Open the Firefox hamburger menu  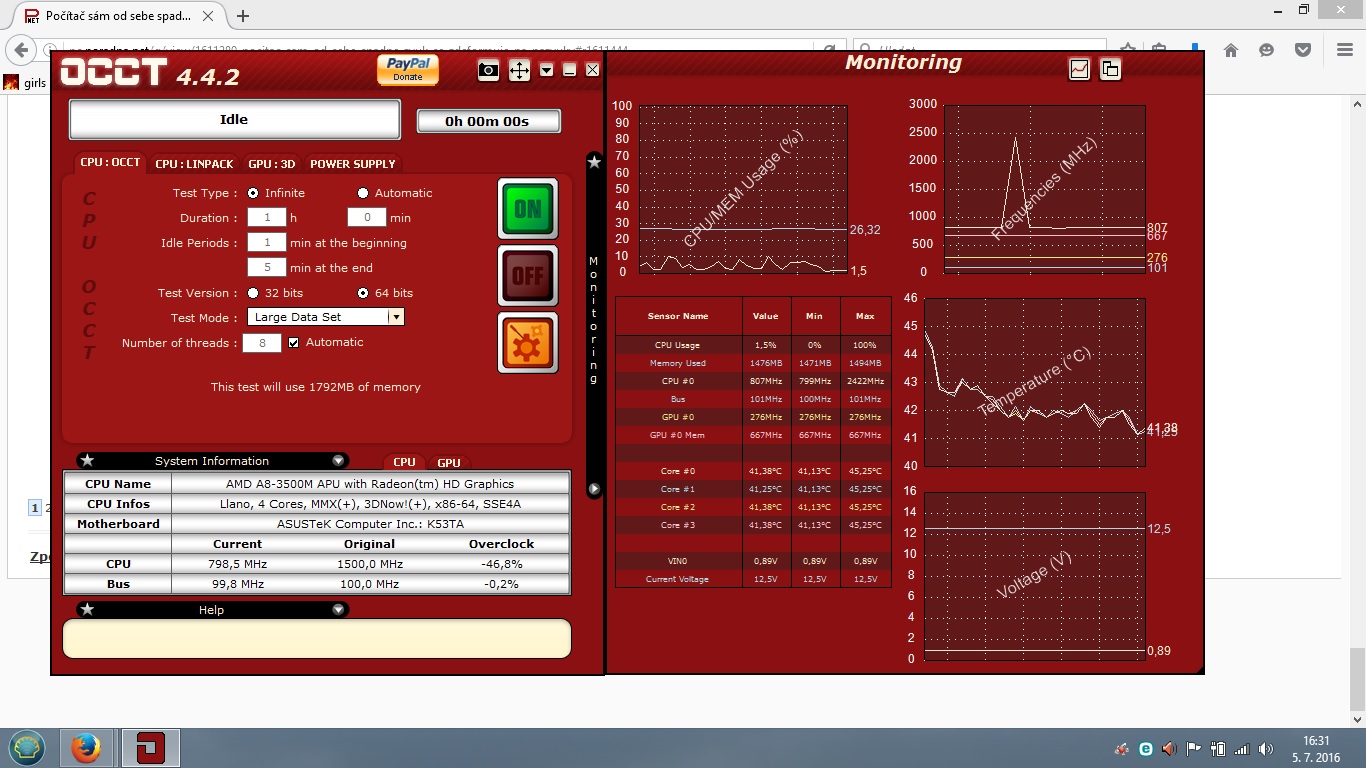click(1345, 50)
